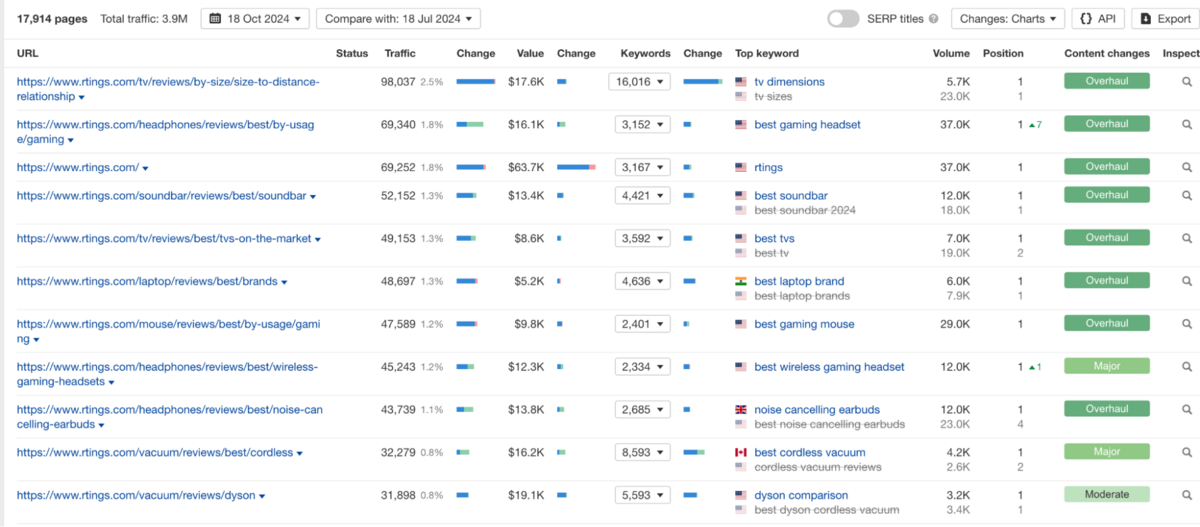Sort by the Keywords column header
1200x527 pixels.
(645, 54)
